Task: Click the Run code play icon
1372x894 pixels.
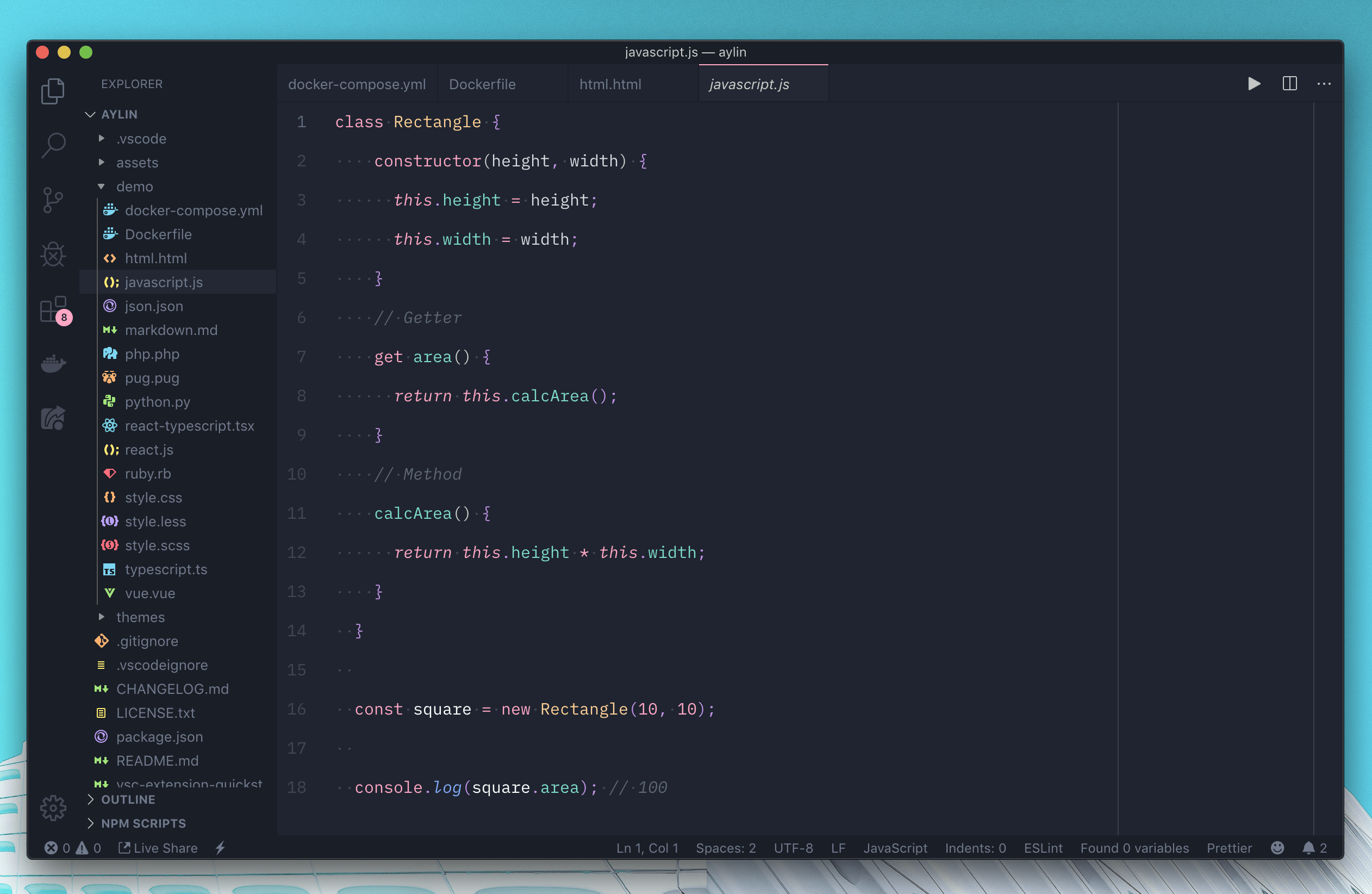Action: coord(1254,84)
